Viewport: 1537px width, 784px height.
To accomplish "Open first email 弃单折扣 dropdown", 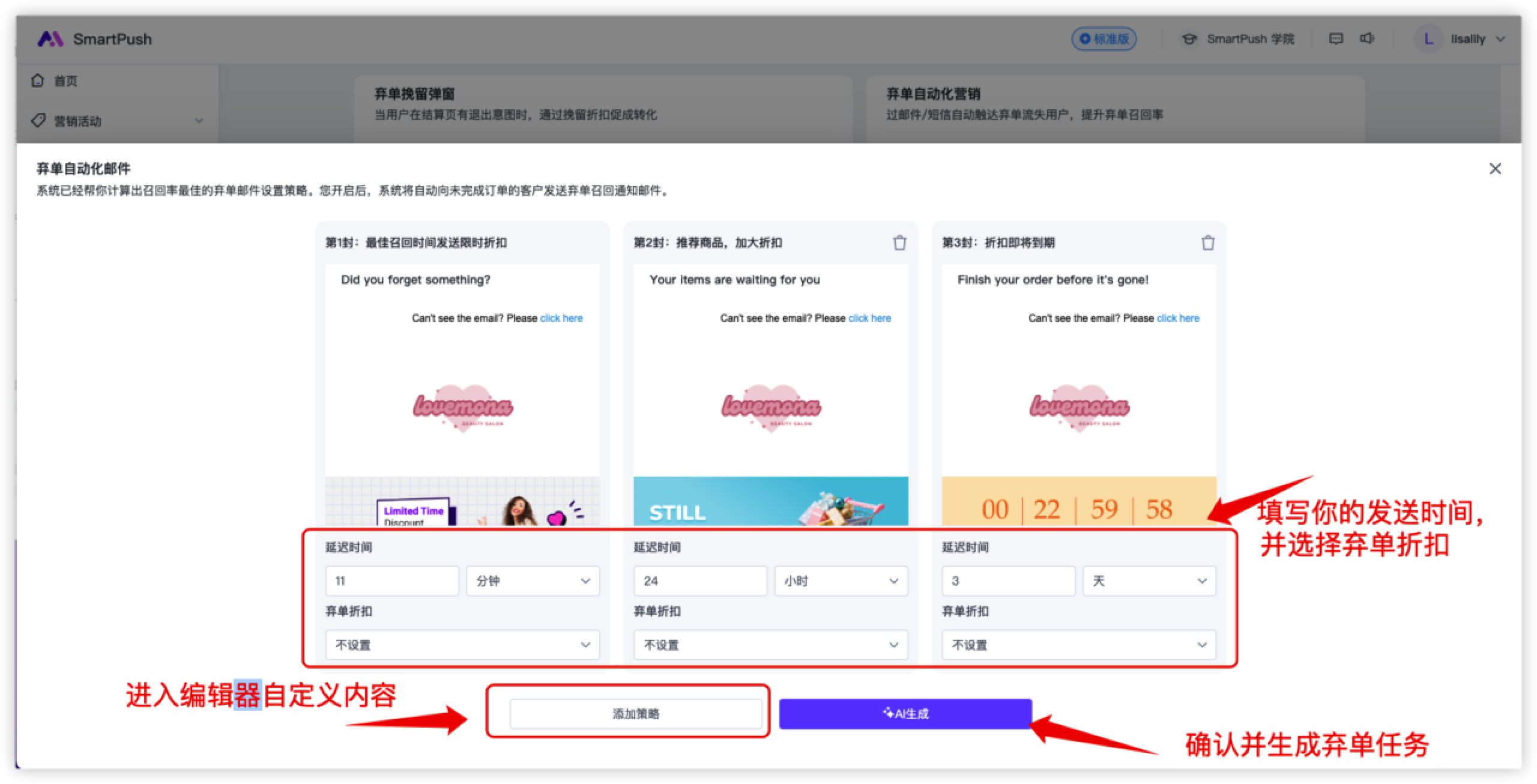I will 462,645.
